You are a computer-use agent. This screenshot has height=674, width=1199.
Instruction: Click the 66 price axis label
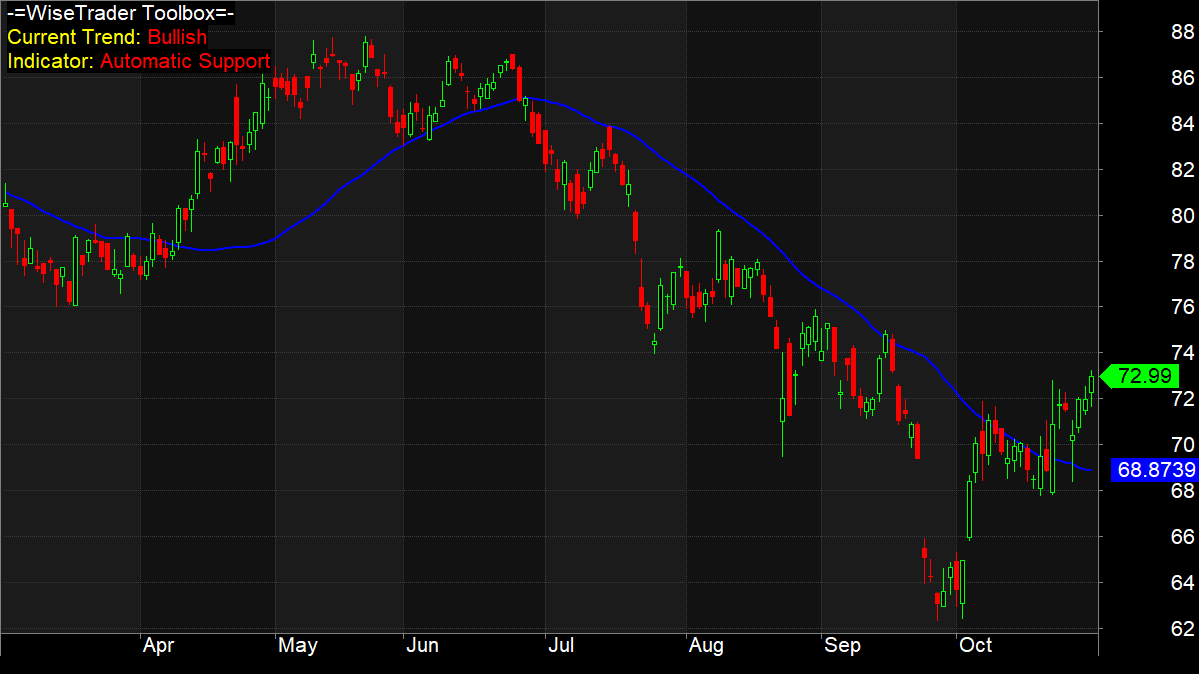(1182, 537)
